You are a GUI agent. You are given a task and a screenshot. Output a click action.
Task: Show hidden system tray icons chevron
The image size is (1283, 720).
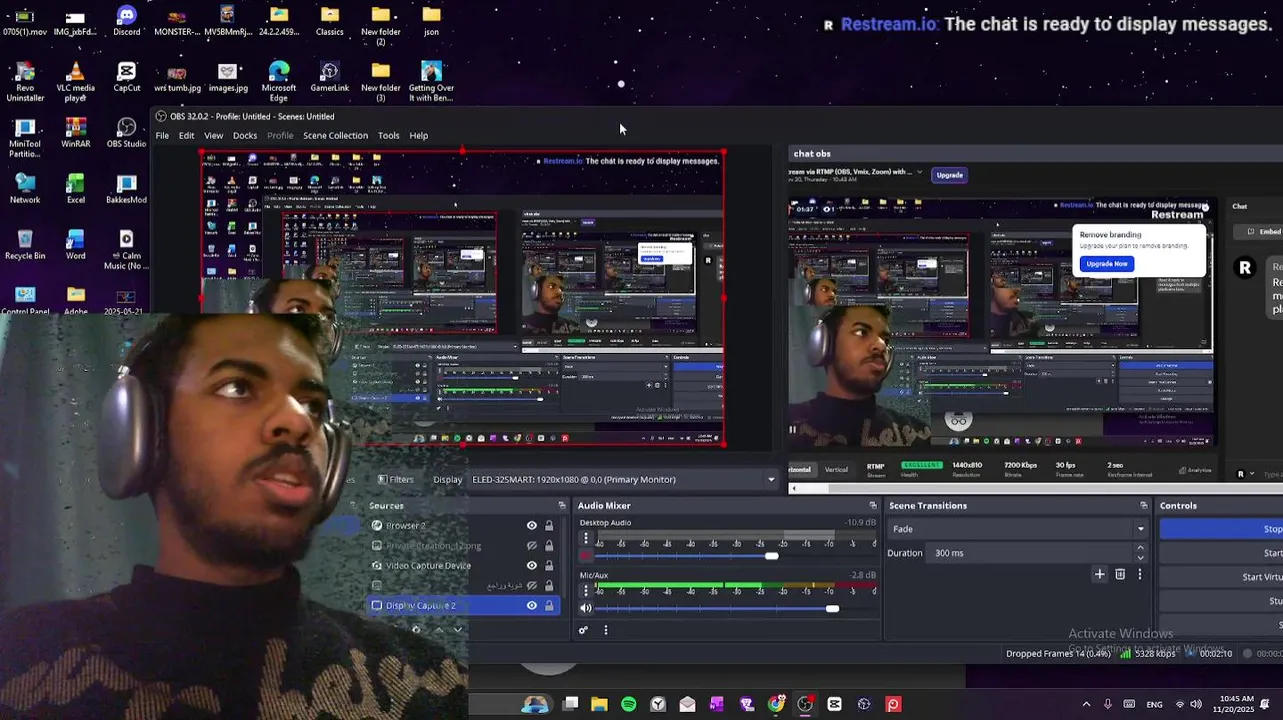point(1086,704)
